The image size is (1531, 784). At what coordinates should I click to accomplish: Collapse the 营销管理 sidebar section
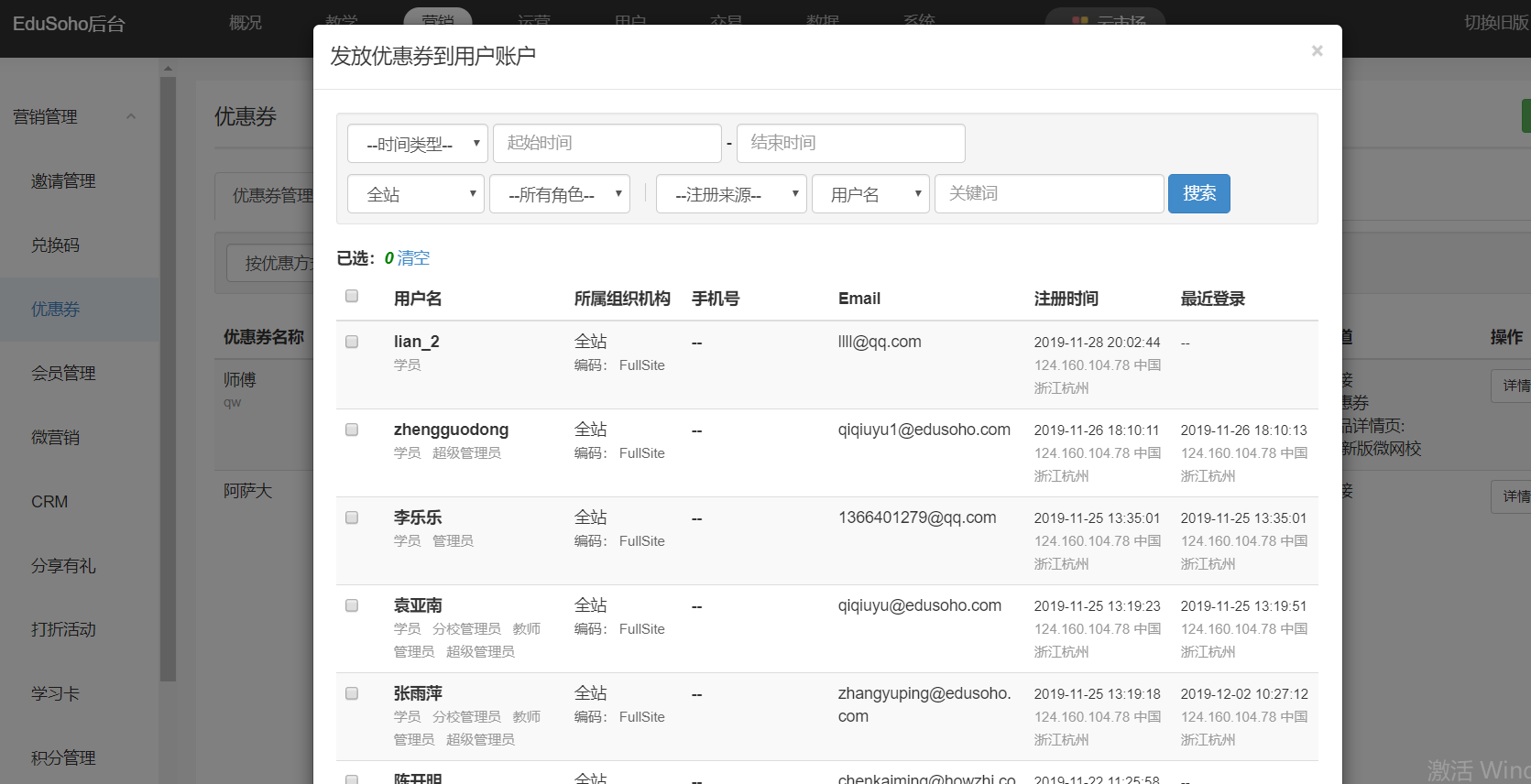pos(131,117)
